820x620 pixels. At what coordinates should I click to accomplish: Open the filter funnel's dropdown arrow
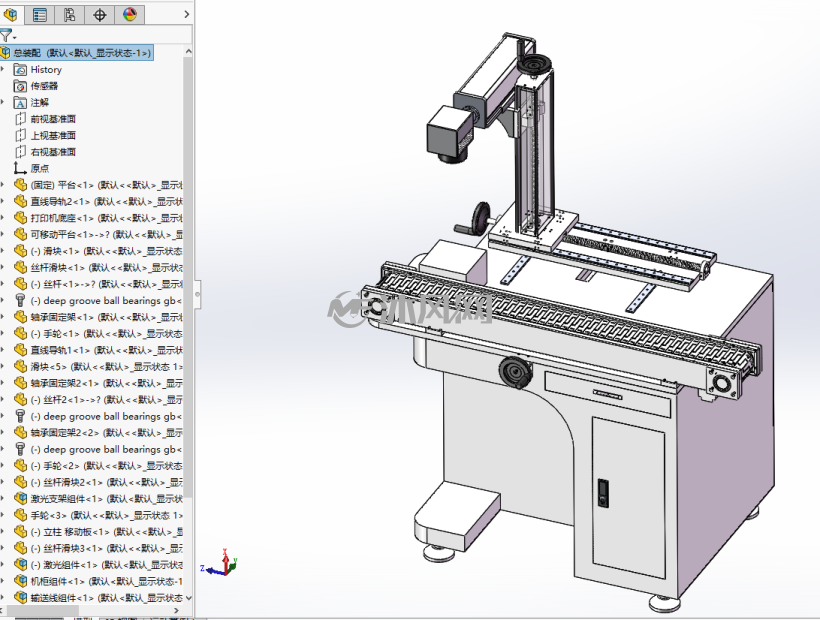tap(15, 38)
